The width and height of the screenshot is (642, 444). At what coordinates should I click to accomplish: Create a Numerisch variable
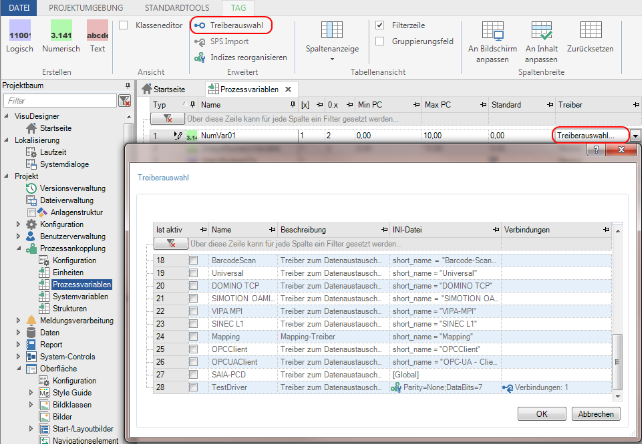(61, 36)
